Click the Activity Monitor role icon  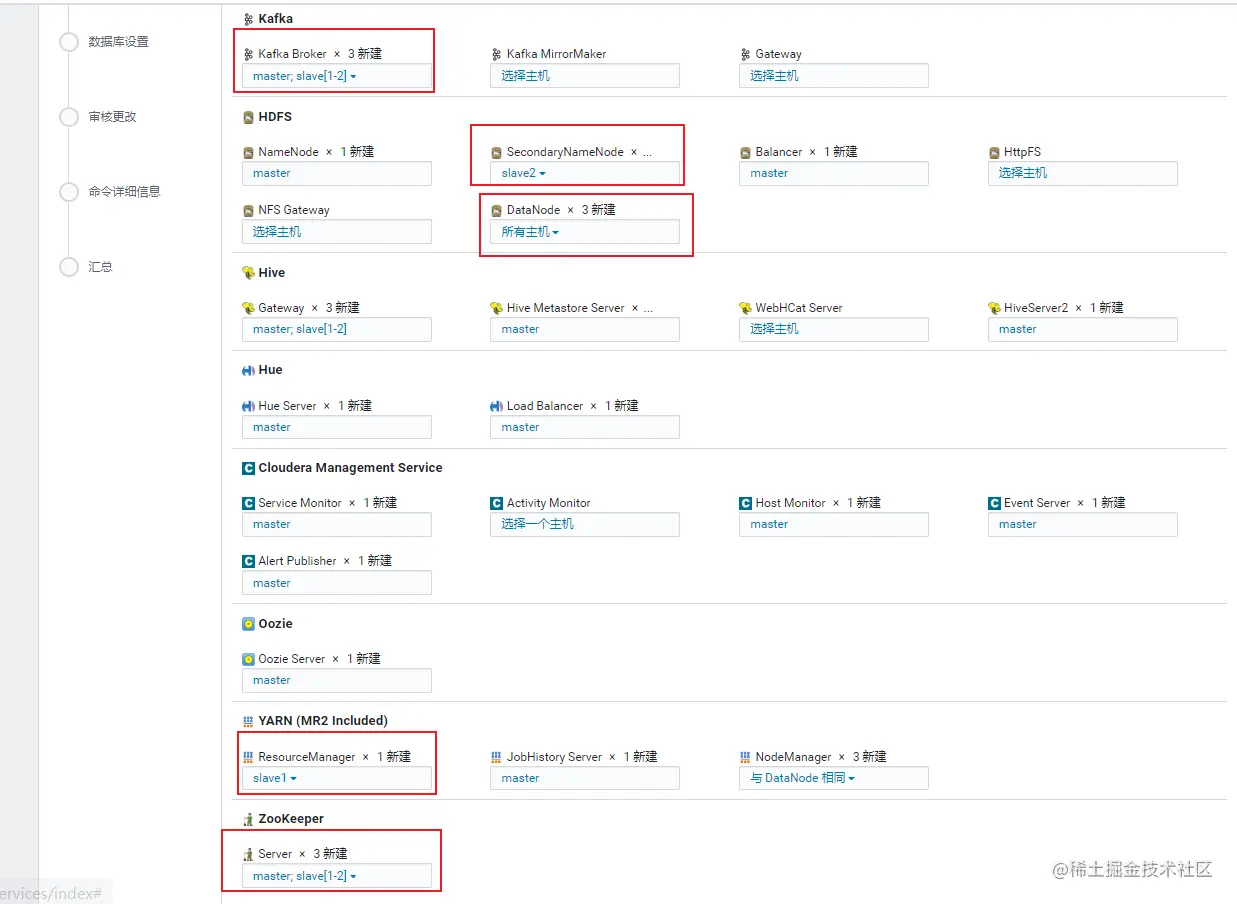coord(496,503)
